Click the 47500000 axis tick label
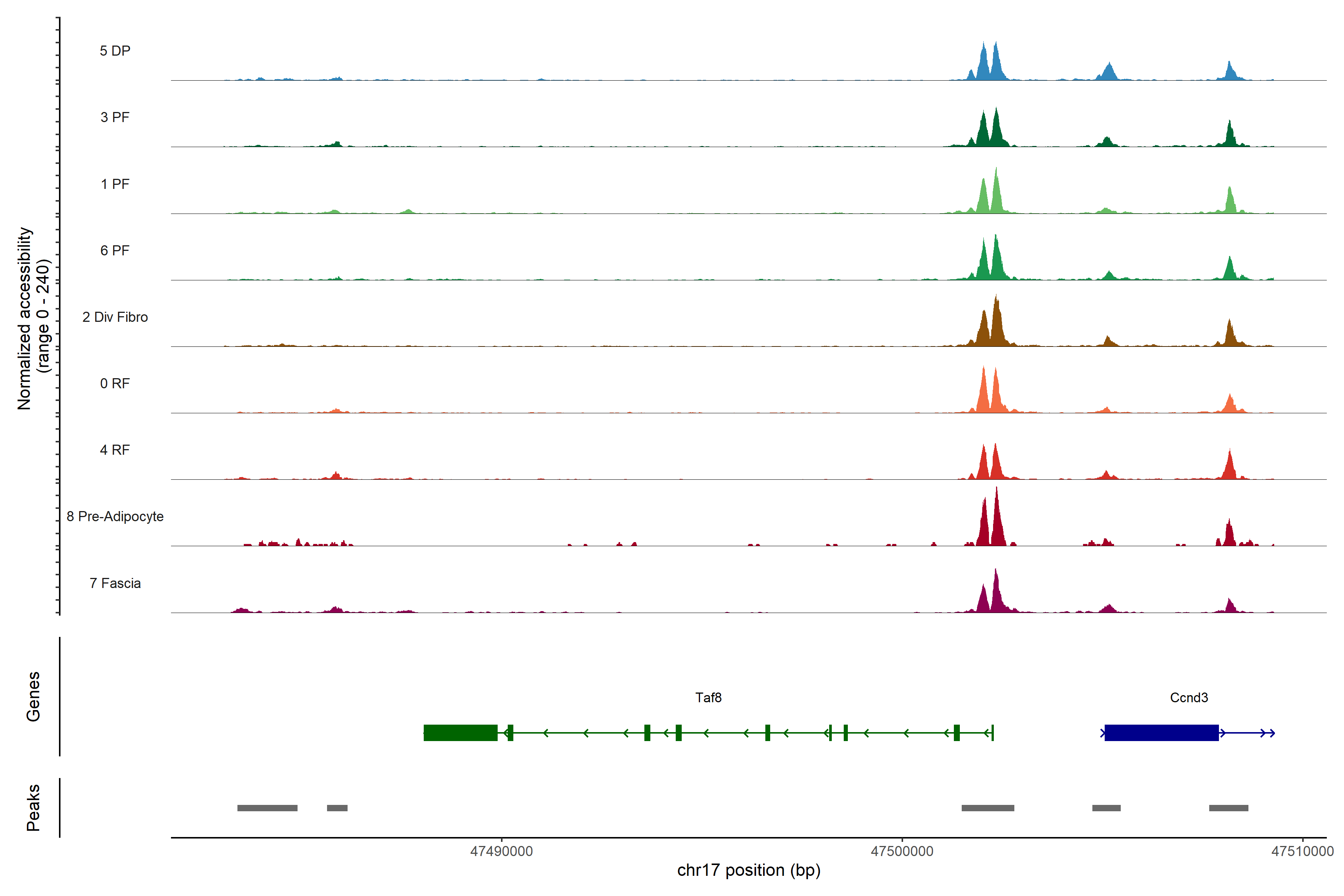 902,852
